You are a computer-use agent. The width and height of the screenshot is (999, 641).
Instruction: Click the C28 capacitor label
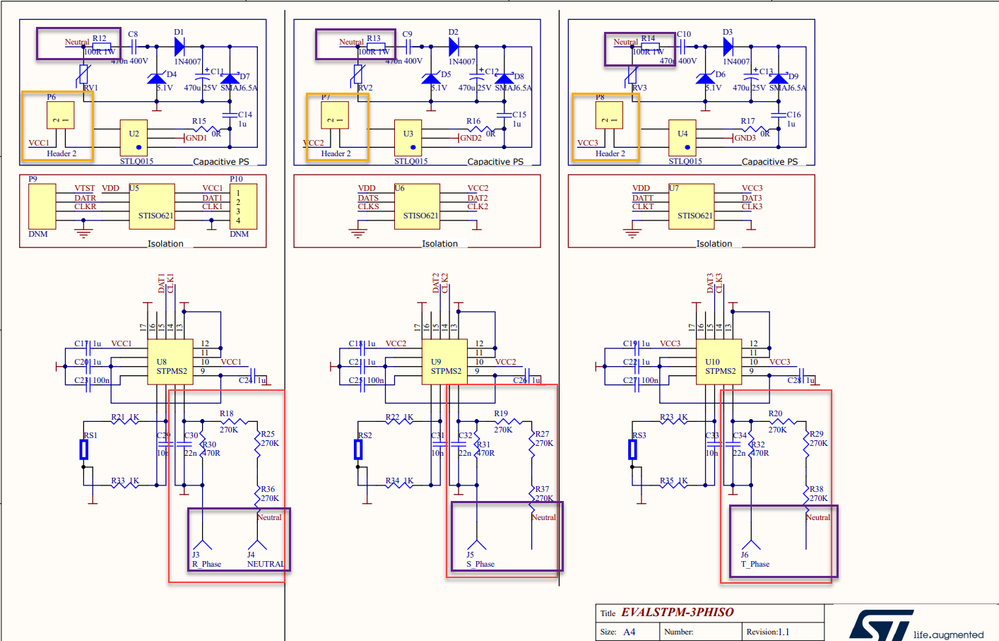click(x=794, y=380)
